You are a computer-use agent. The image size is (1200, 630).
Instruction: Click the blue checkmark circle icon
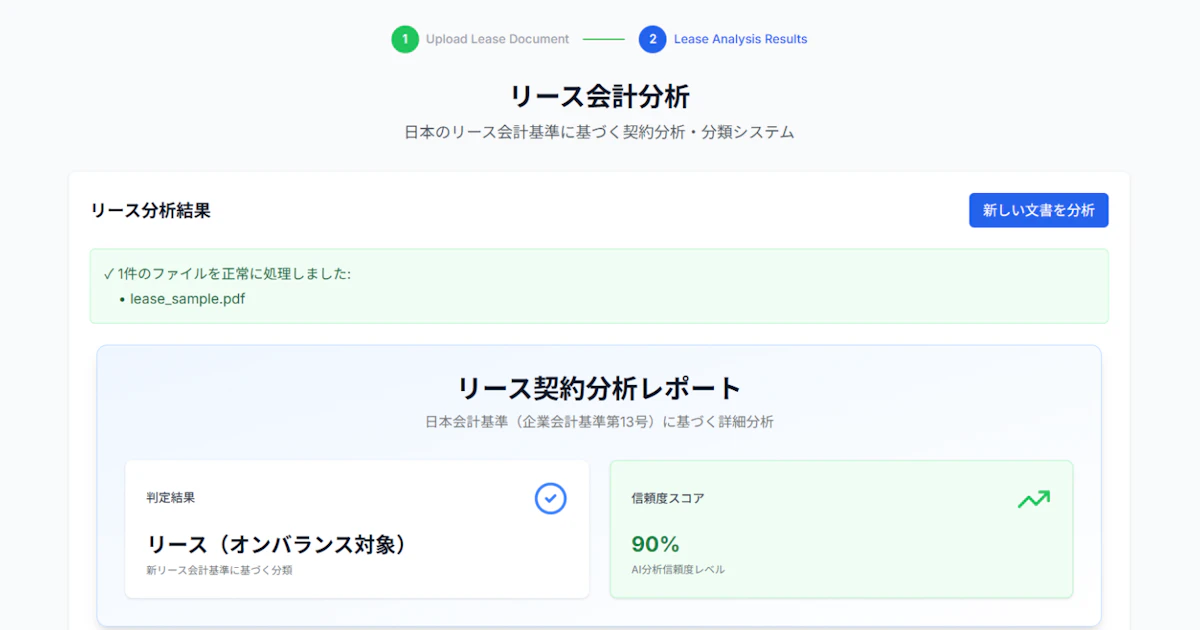pos(550,498)
